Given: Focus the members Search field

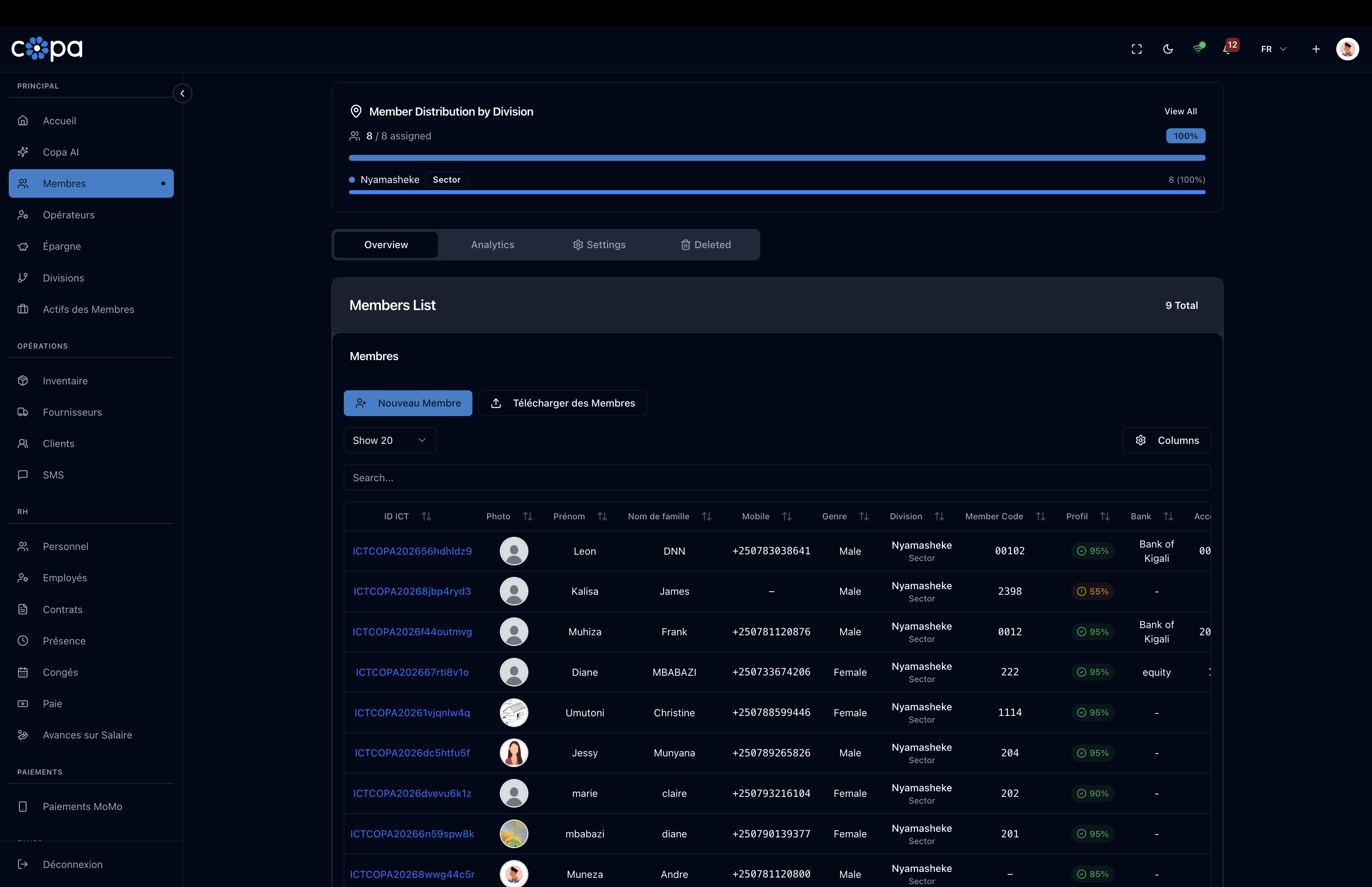Looking at the screenshot, I should click(776, 478).
